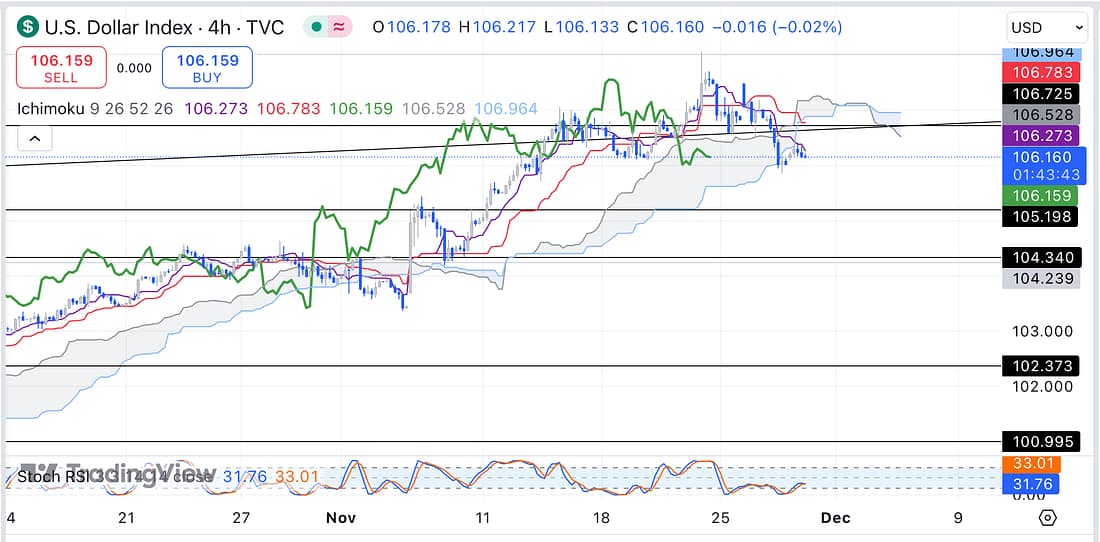Click the pink approximate-equal data indicator icon
1100x542 pixels.
pyautogui.click(x=340, y=27)
